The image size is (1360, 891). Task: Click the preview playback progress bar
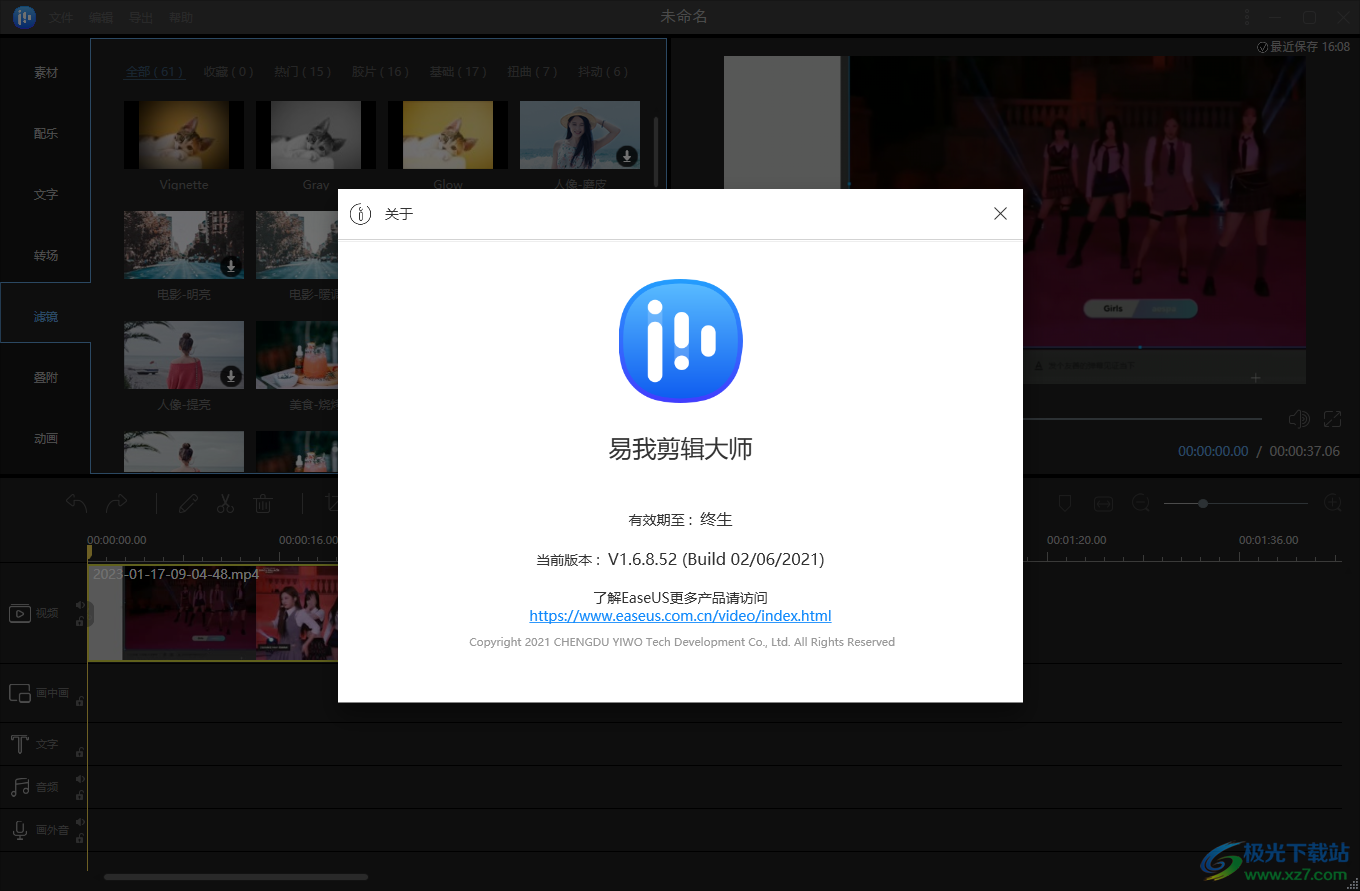1142,419
